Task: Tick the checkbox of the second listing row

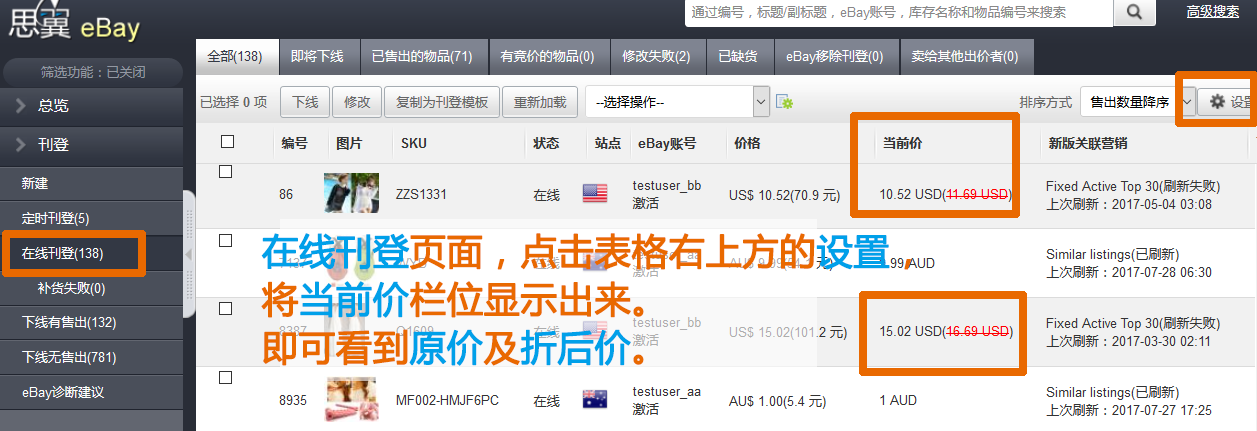Action: [226, 240]
